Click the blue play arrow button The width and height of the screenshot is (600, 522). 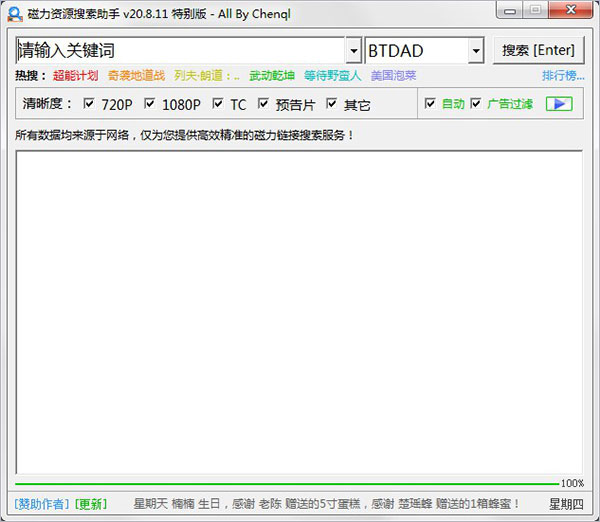559,104
